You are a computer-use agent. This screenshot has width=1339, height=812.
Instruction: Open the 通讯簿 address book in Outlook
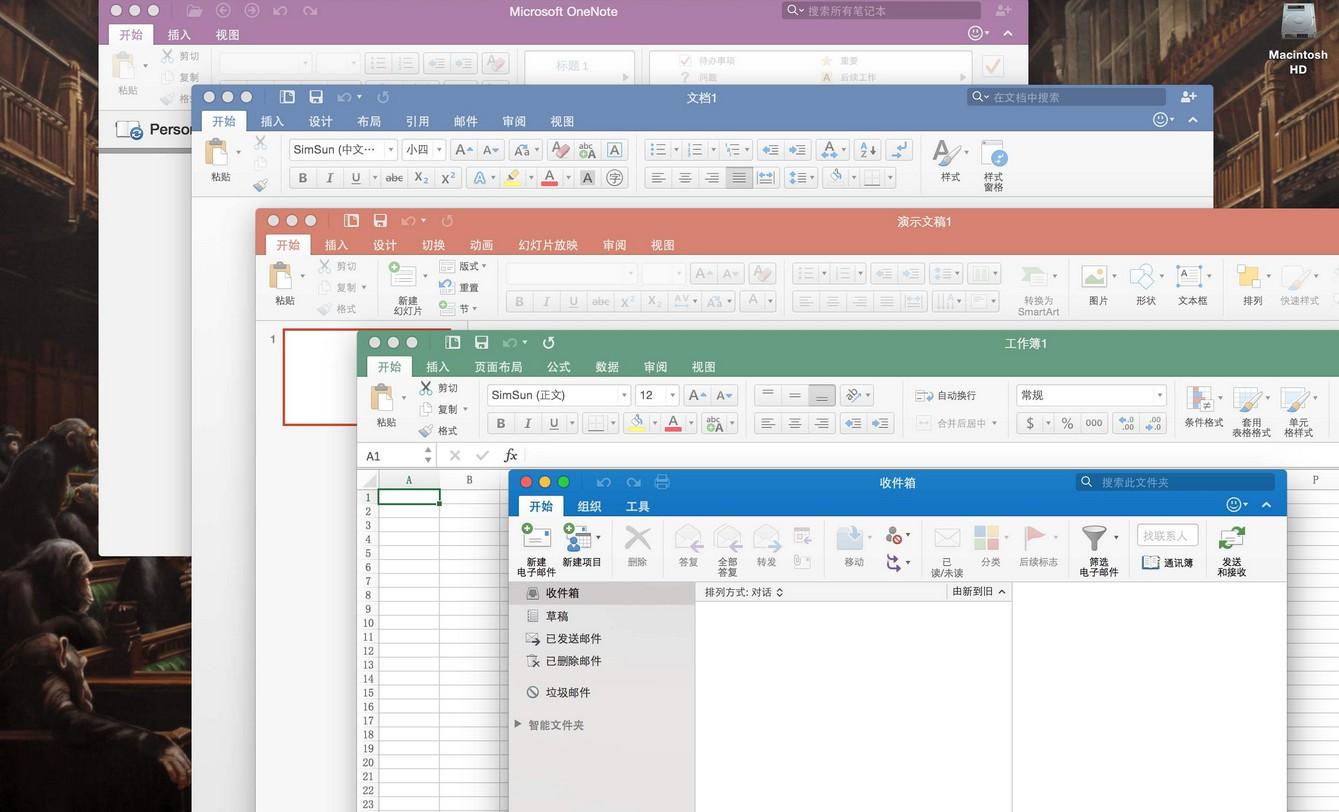click(x=1167, y=563)
